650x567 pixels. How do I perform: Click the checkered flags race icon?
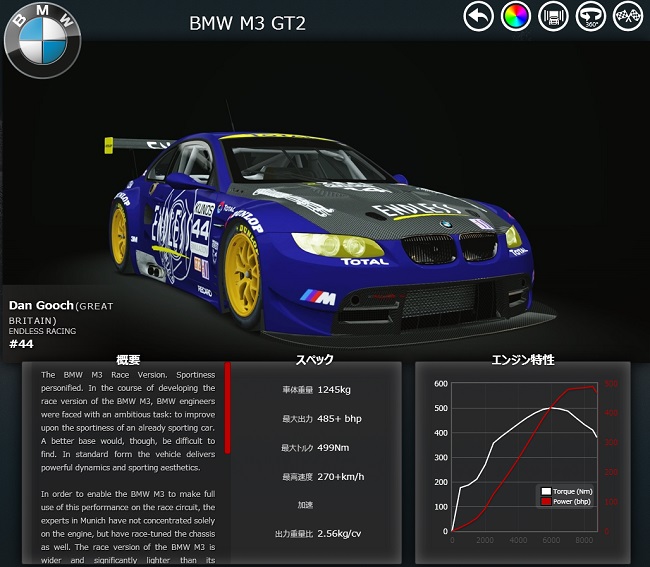[x=628, y=16]
